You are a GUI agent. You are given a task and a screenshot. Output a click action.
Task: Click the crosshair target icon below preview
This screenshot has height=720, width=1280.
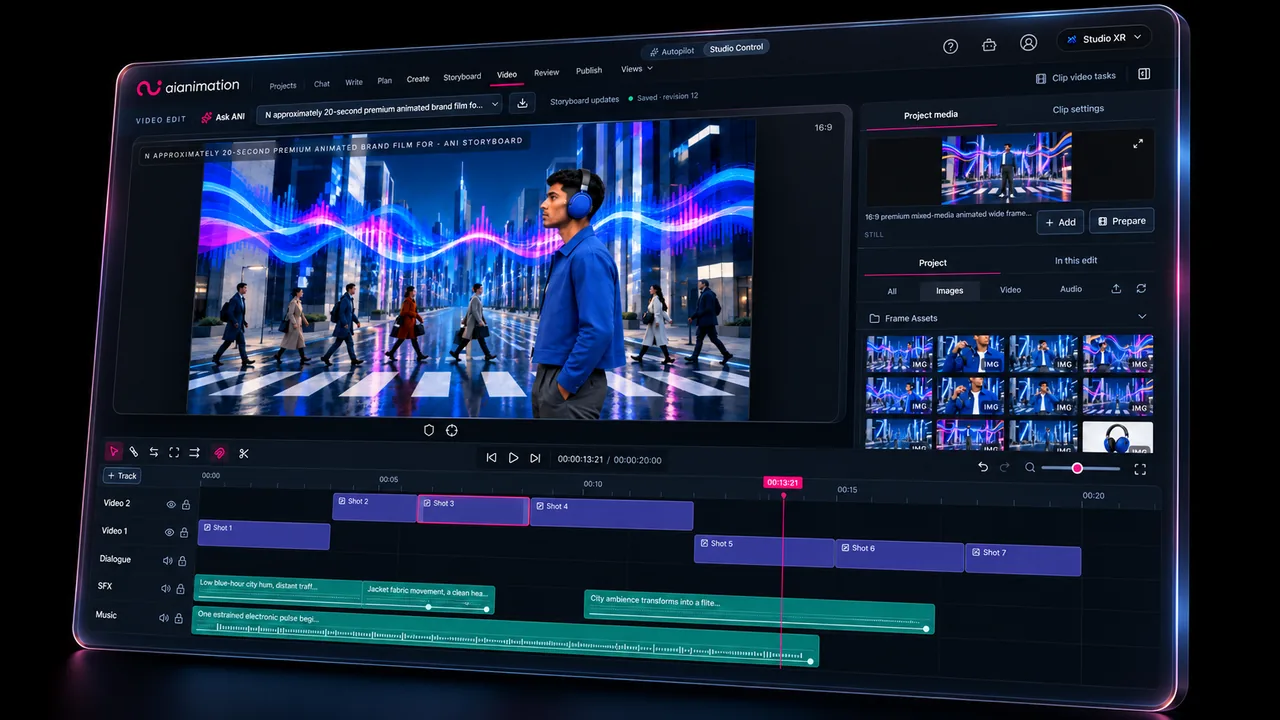tap(451, 430)
